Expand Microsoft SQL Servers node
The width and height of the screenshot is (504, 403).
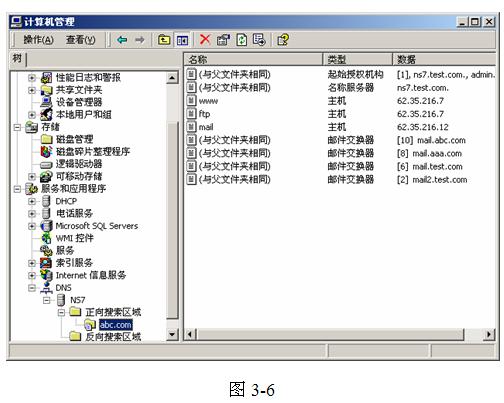click(32, 226)
